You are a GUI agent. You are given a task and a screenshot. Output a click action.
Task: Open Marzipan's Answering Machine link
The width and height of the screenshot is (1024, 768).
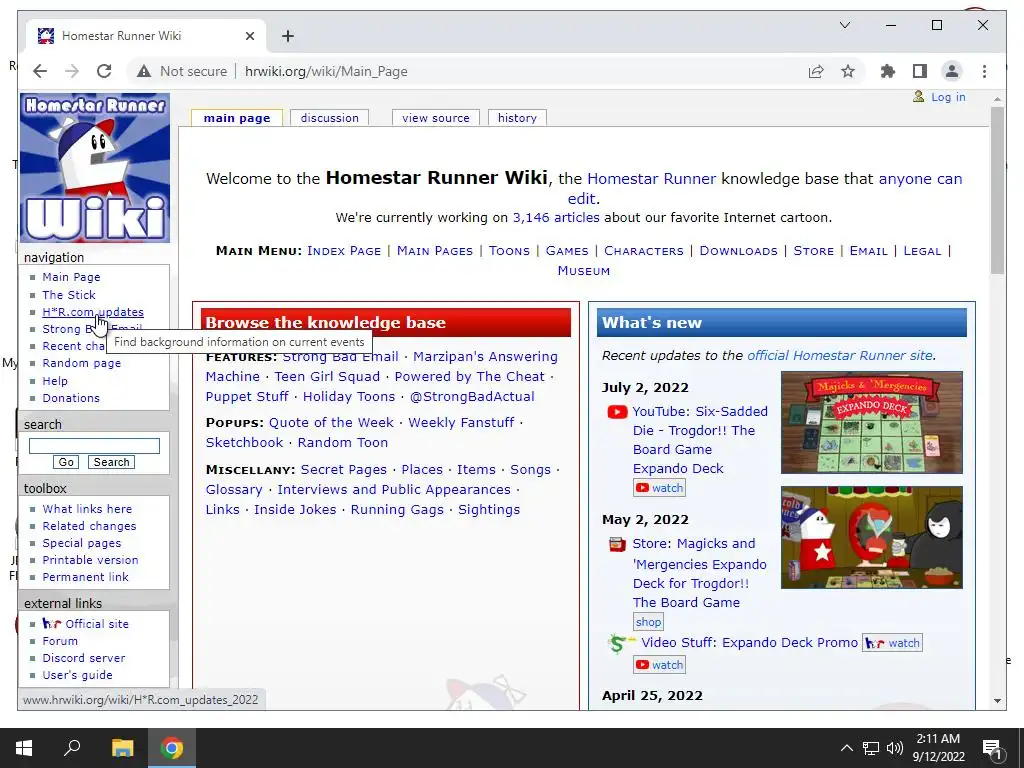point(381,366)
